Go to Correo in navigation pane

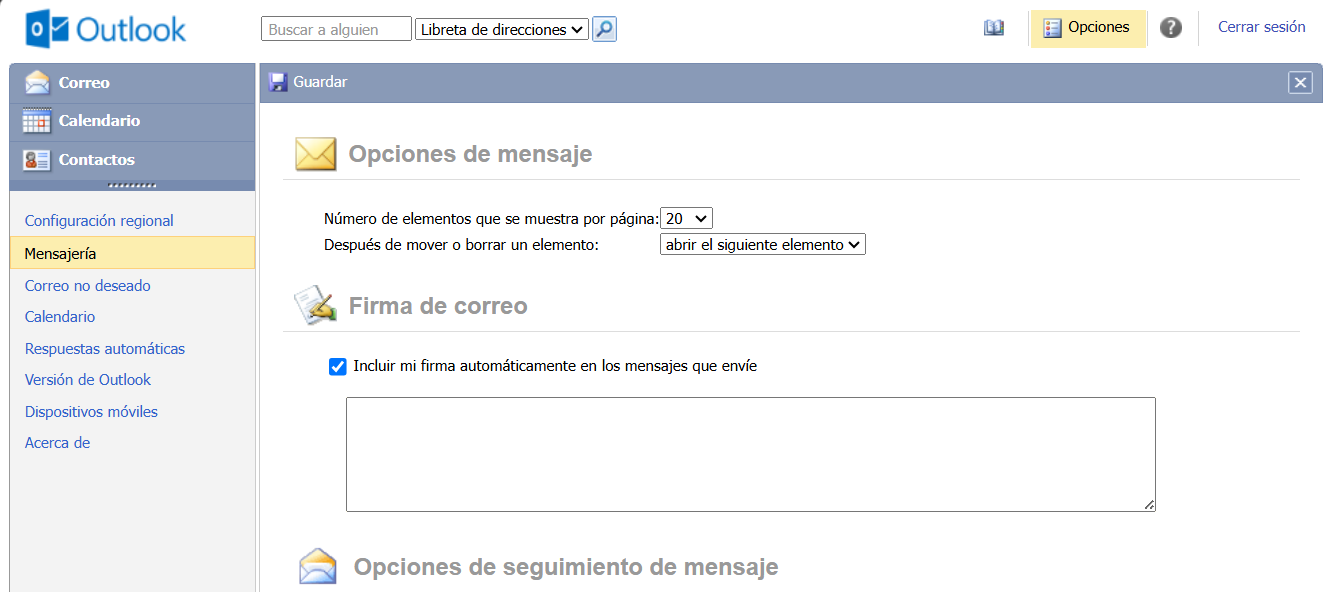(x=132, y=83)
